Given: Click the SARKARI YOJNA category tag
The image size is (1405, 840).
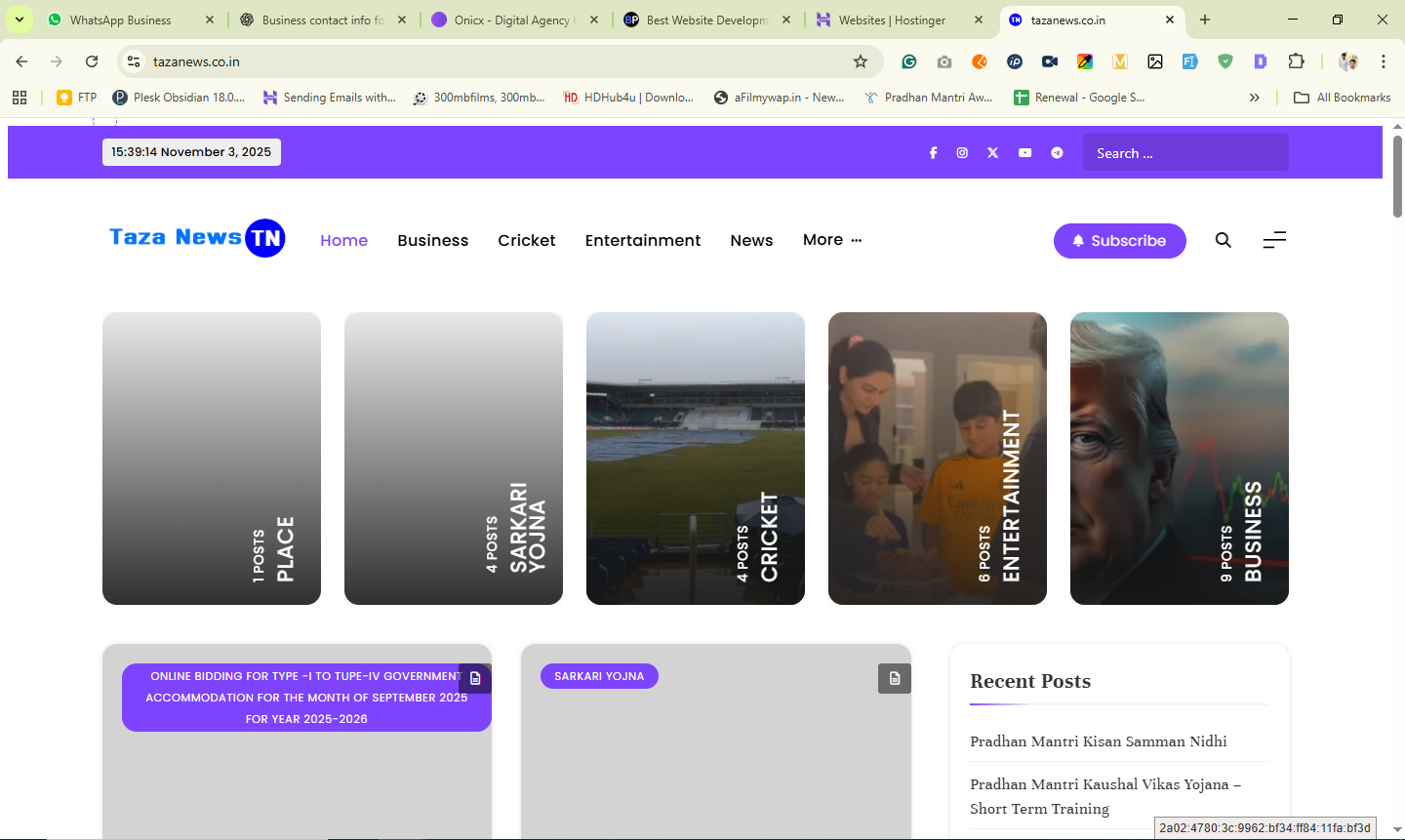Looking at the screenshot, I should tap(599, 676).
